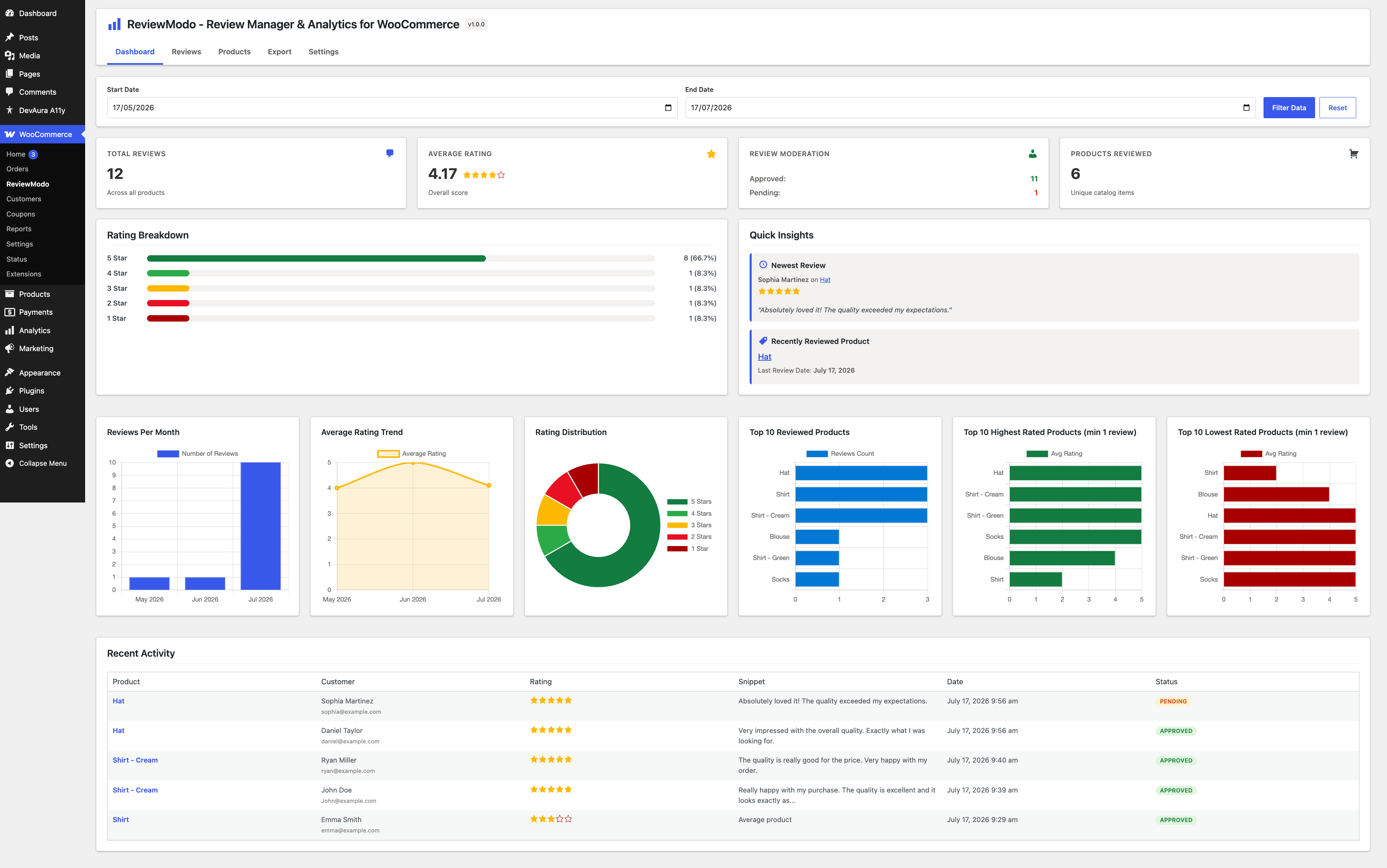Click Total Reviews comment bubble icon

[390, 153]
